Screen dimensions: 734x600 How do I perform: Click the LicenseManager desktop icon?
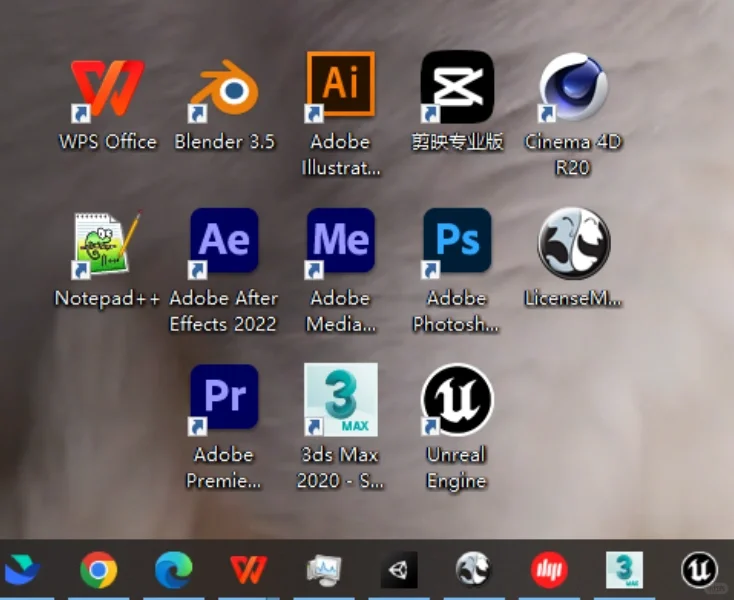pyautogui.click(x=574, y=243)
